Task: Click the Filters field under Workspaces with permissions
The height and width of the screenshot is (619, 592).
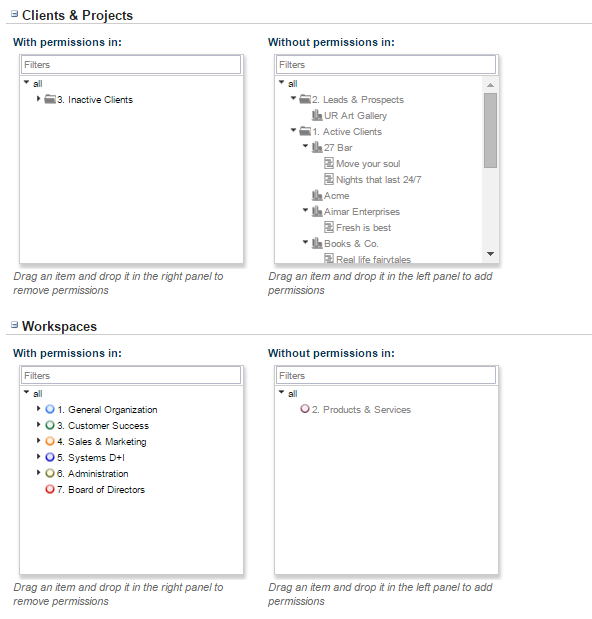Action: tap(131, 375)
